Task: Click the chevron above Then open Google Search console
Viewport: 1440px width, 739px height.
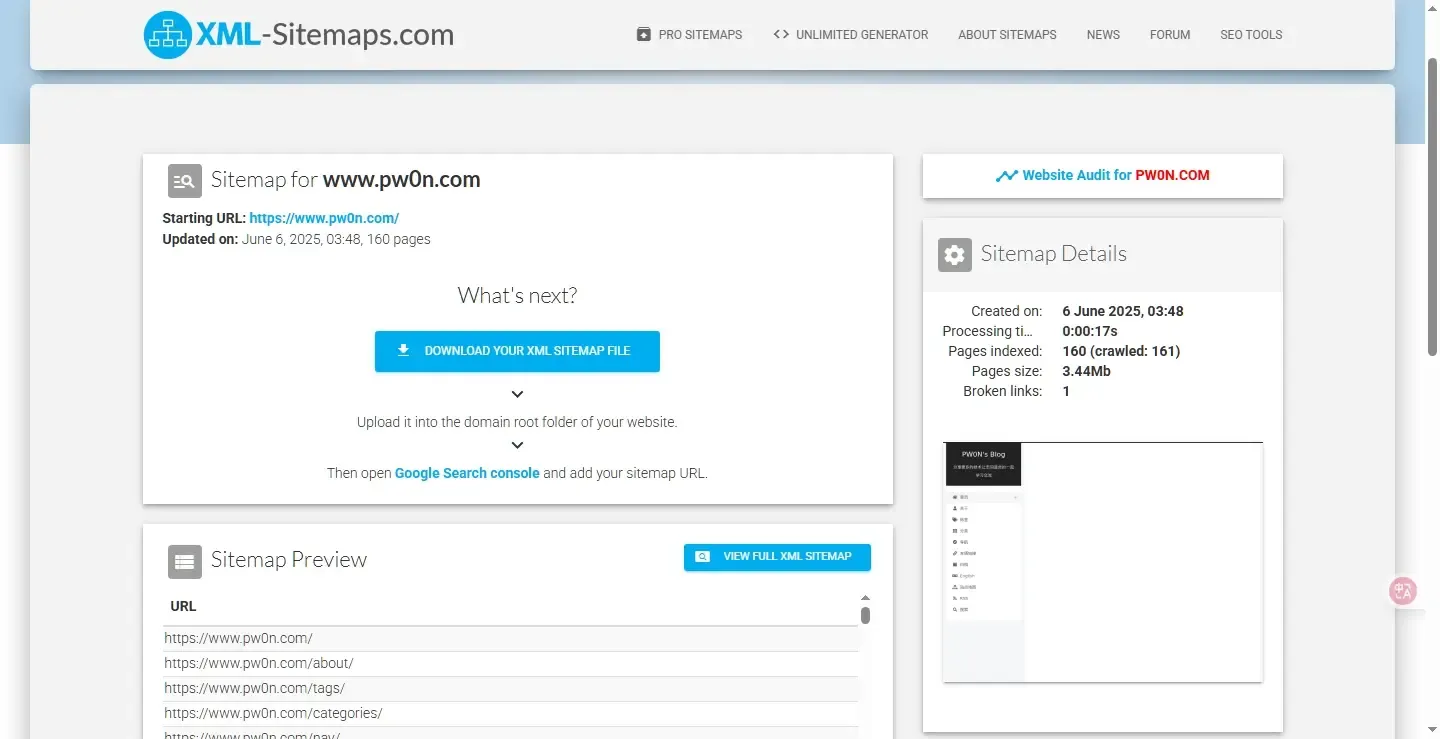Action: pyautogui.click(x=517, y=445)
